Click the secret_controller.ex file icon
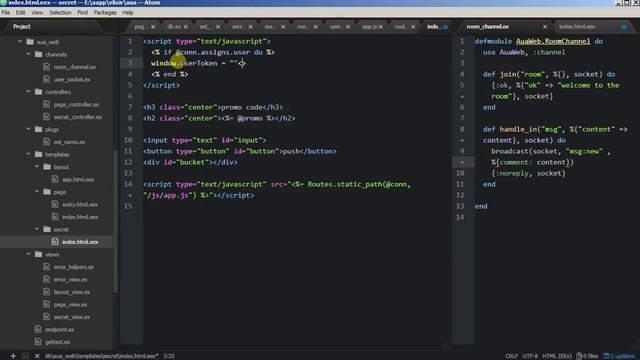Screen dimensions: 640x360 click(47, 117)
